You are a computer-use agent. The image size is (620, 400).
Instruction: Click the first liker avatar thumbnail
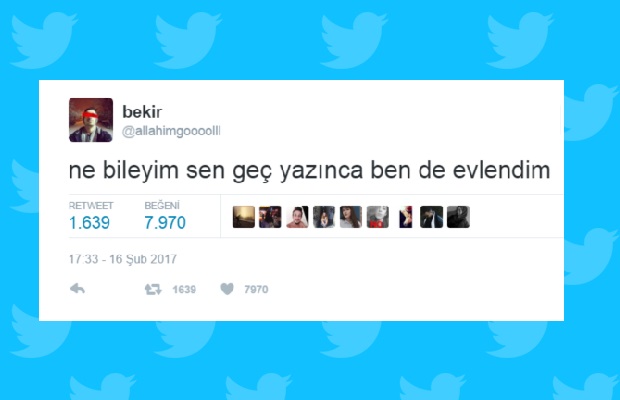(244, 217)
